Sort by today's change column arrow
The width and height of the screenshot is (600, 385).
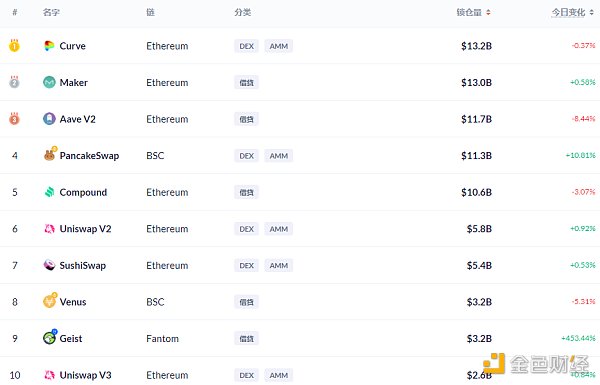(x=592, y=13)
